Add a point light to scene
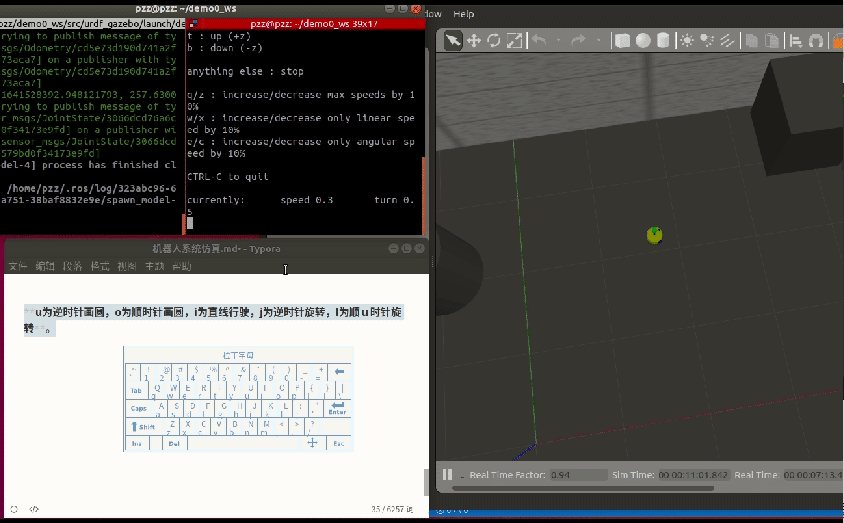The height and width of the screenshot is (523, 844). [687, 40]
